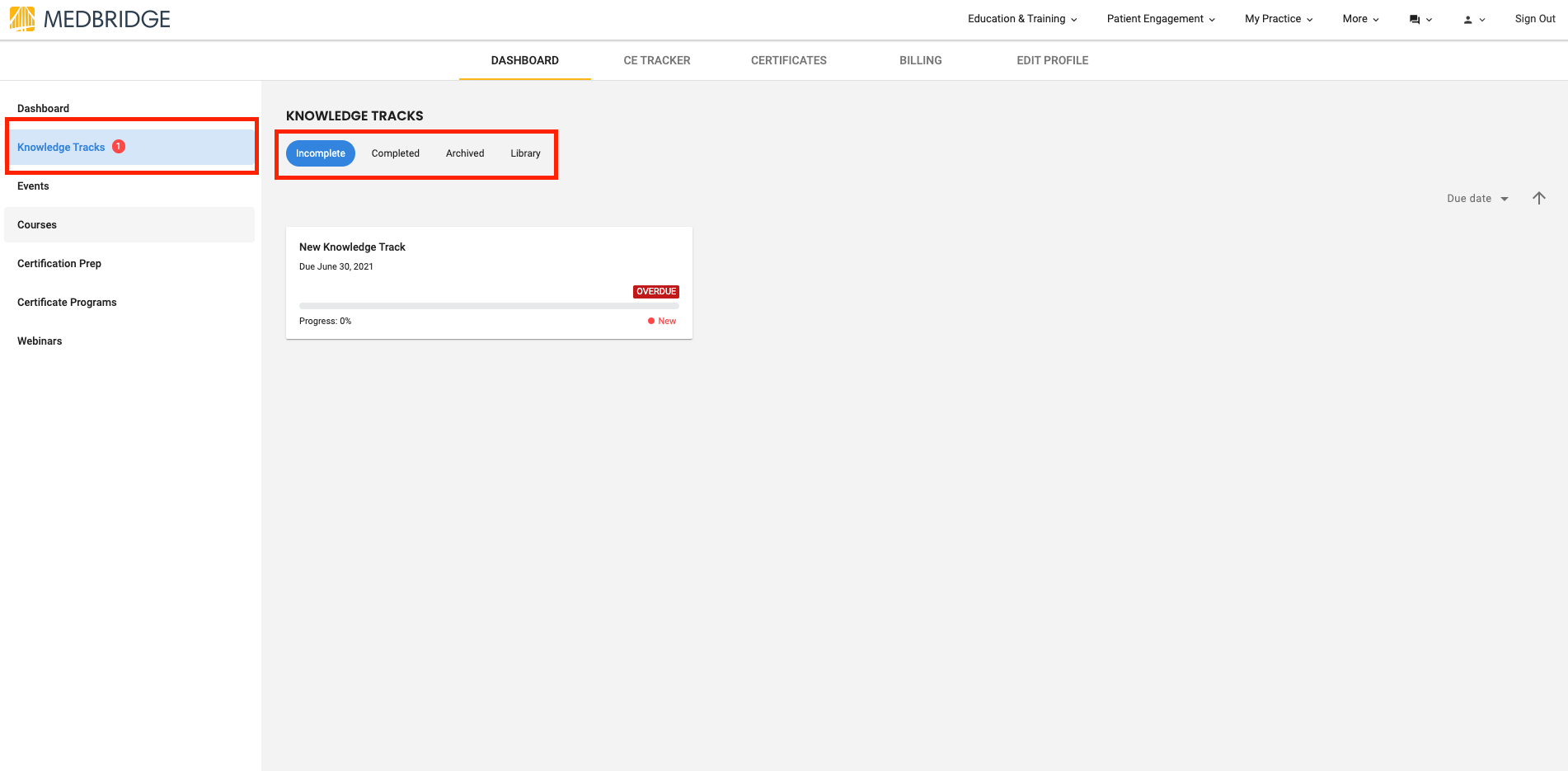Click the KNOWLEDGE TRACKS heading
Screen dimensions: 1568x771
[x=354, y=115]
